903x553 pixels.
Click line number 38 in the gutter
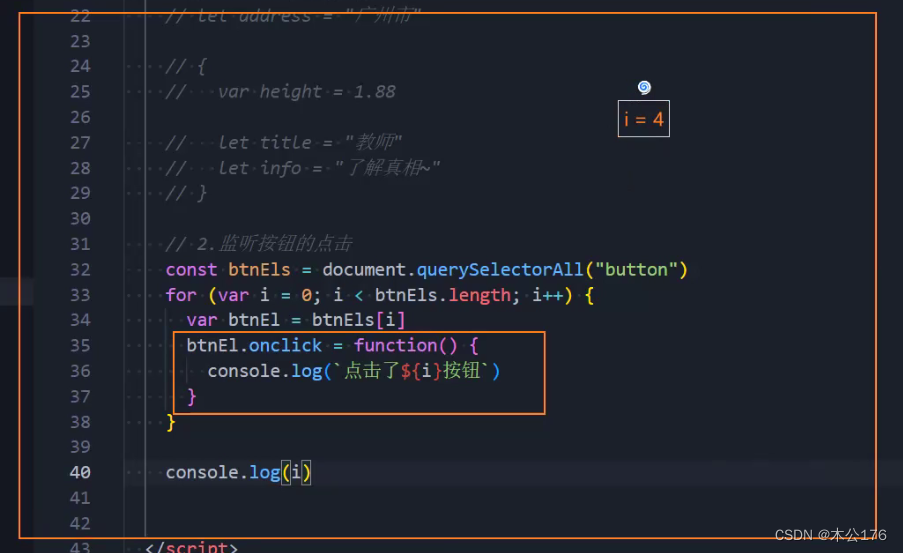click(80, 422)
